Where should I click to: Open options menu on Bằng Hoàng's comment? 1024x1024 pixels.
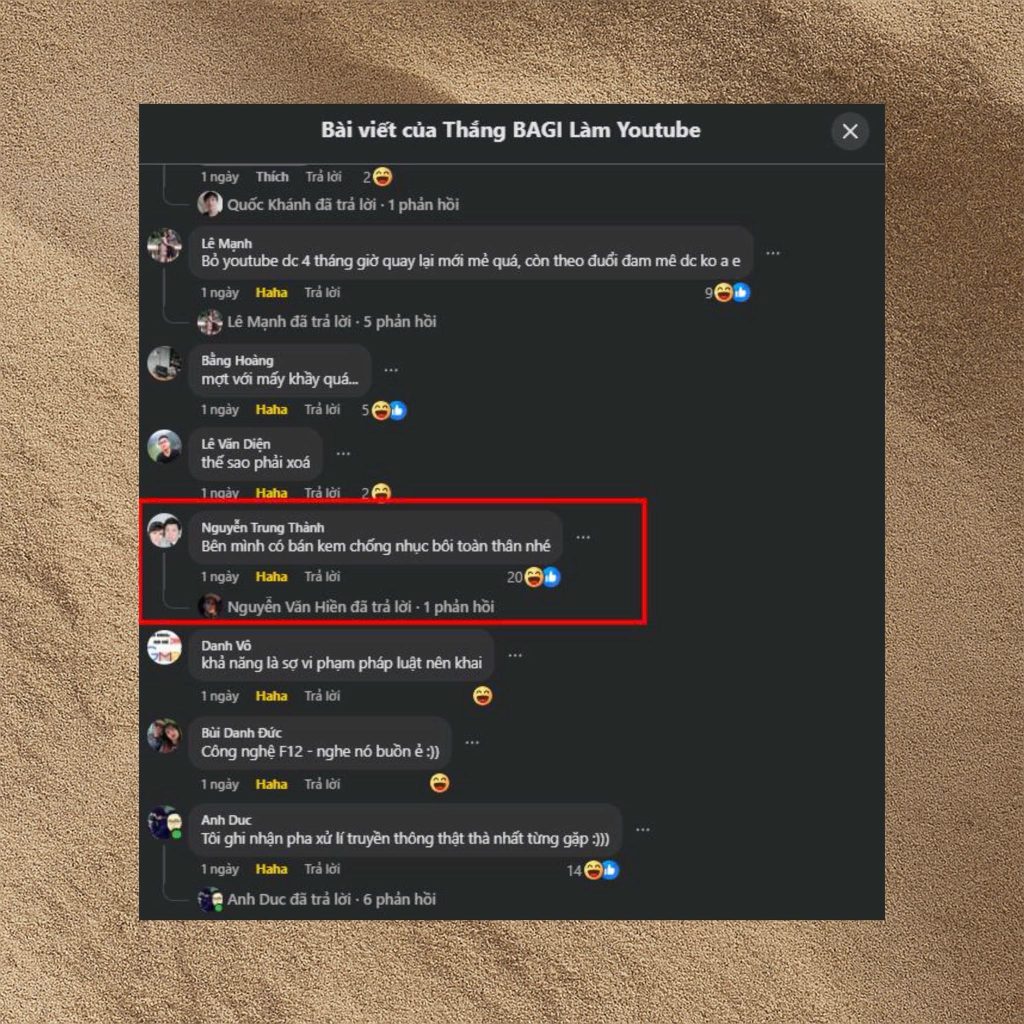[x=391, y=370]
